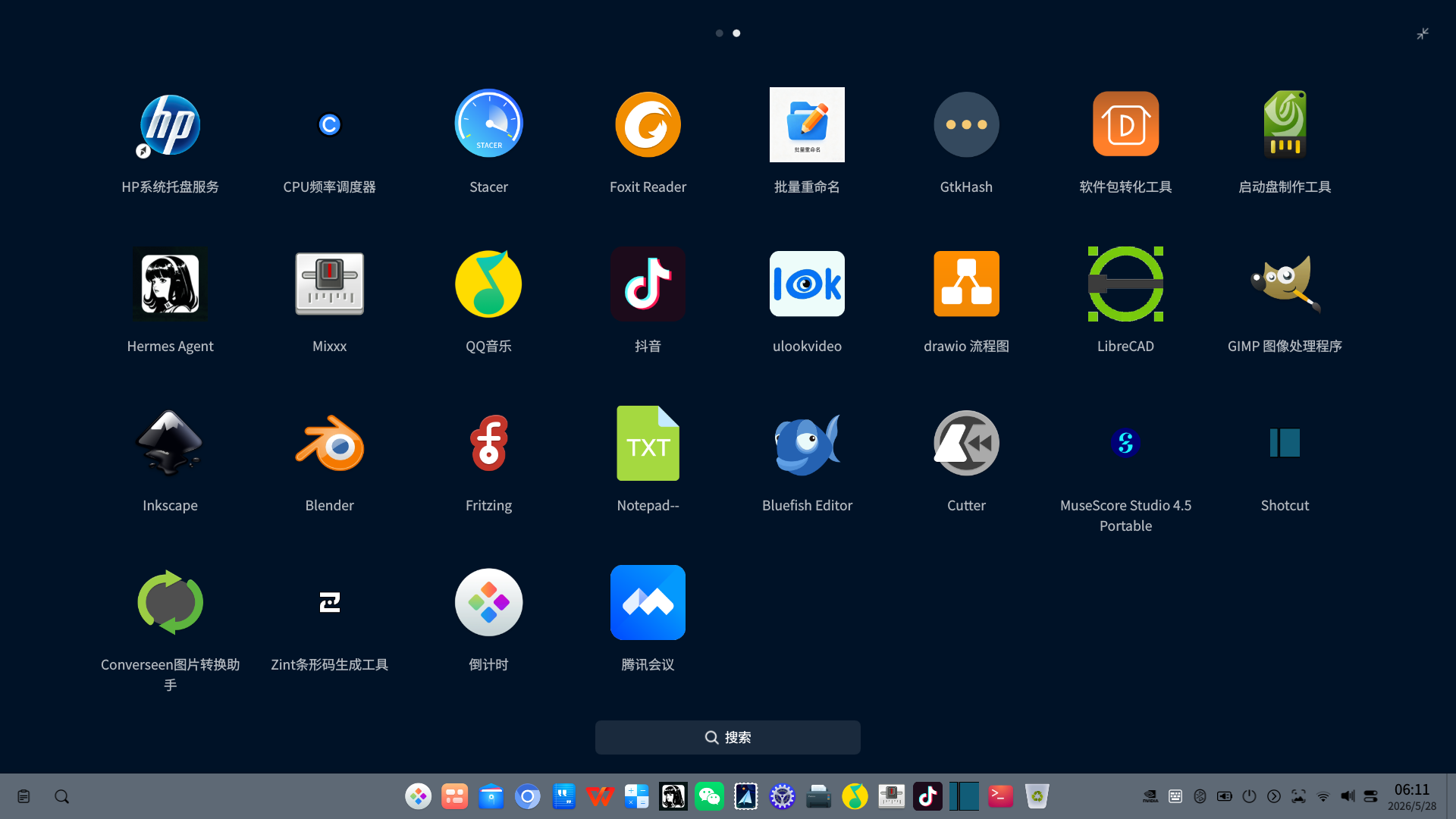Open Inkscape
Image resolution: width=1456 pixels, height=819 pixels.
point(170,444)
